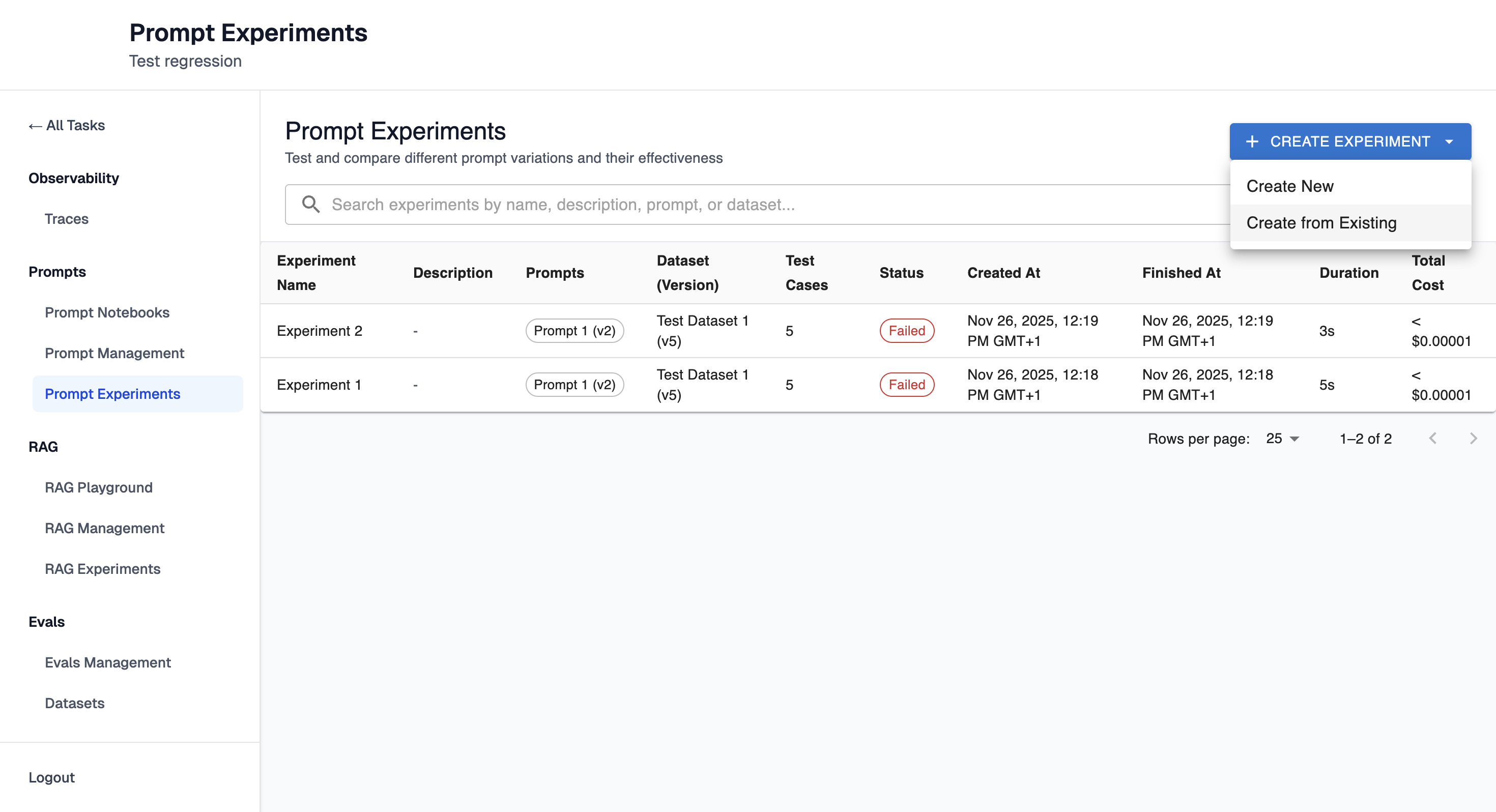Viewport: 1496px width, 812px height.
Task: Open Datasets in the sidebar
Action: [x=75, y=703]
